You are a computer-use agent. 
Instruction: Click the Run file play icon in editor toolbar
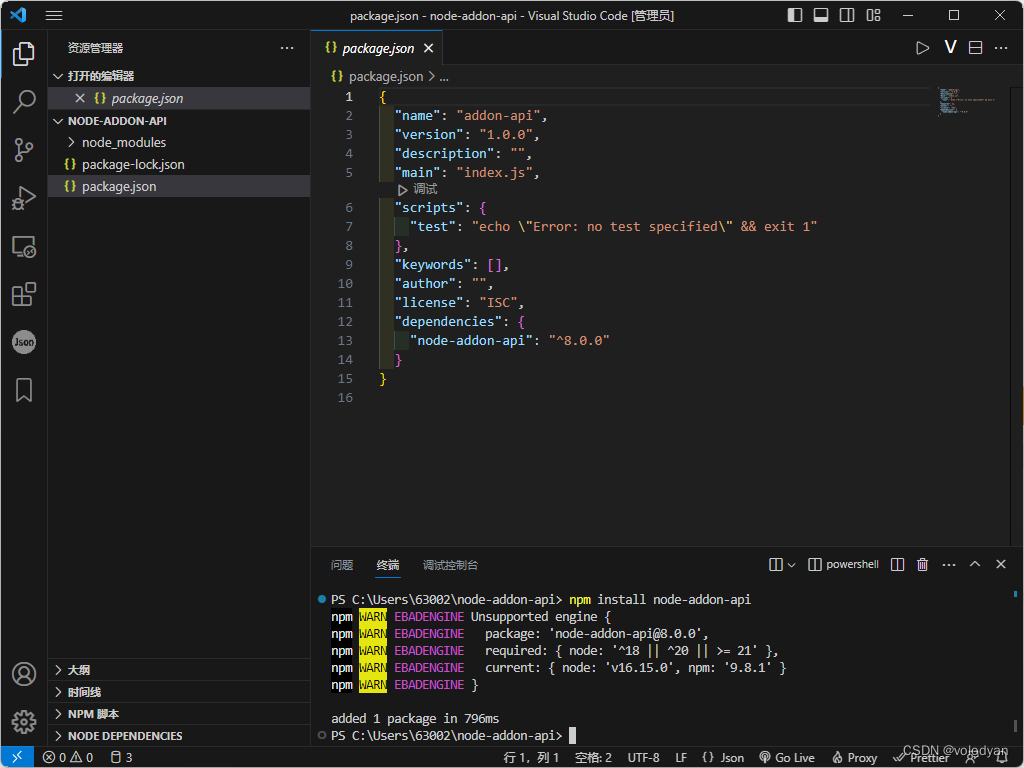coord(922,48)
